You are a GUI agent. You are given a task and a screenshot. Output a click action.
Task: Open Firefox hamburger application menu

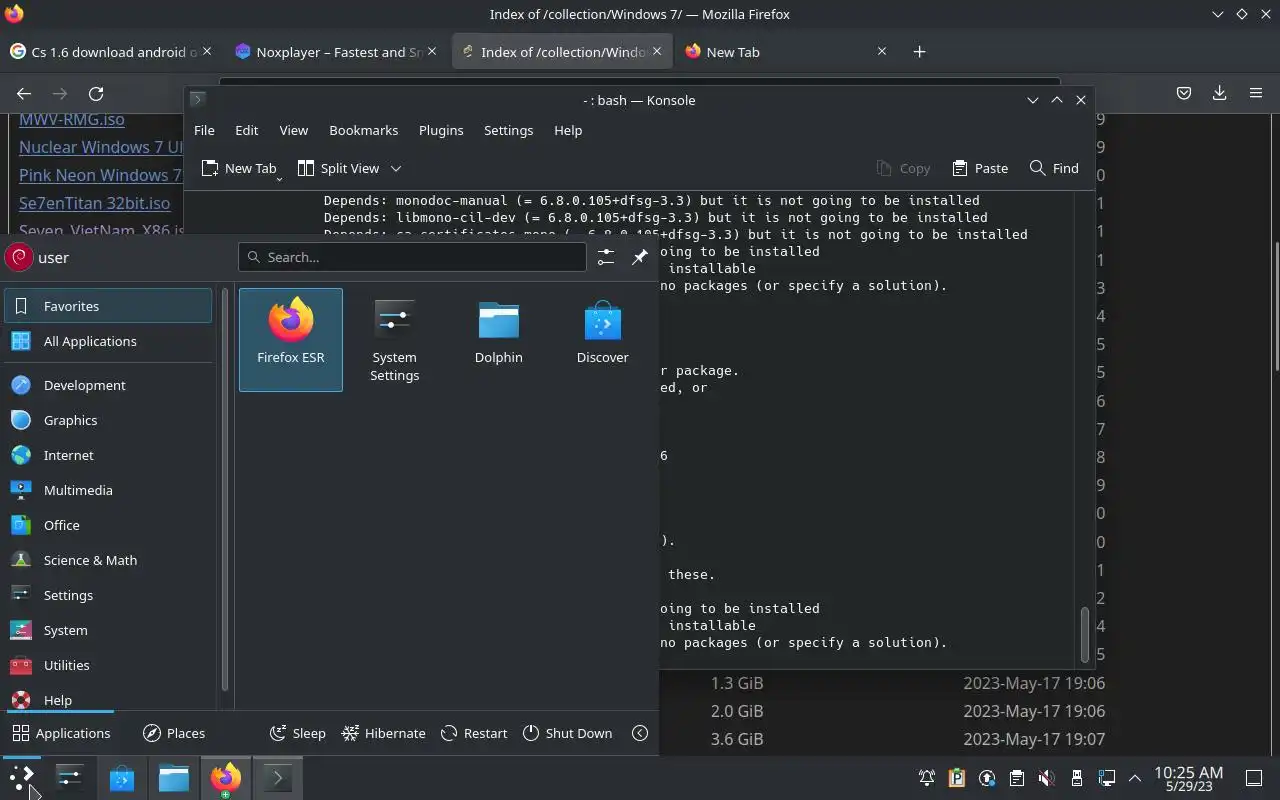click(x=1256, y=93)
